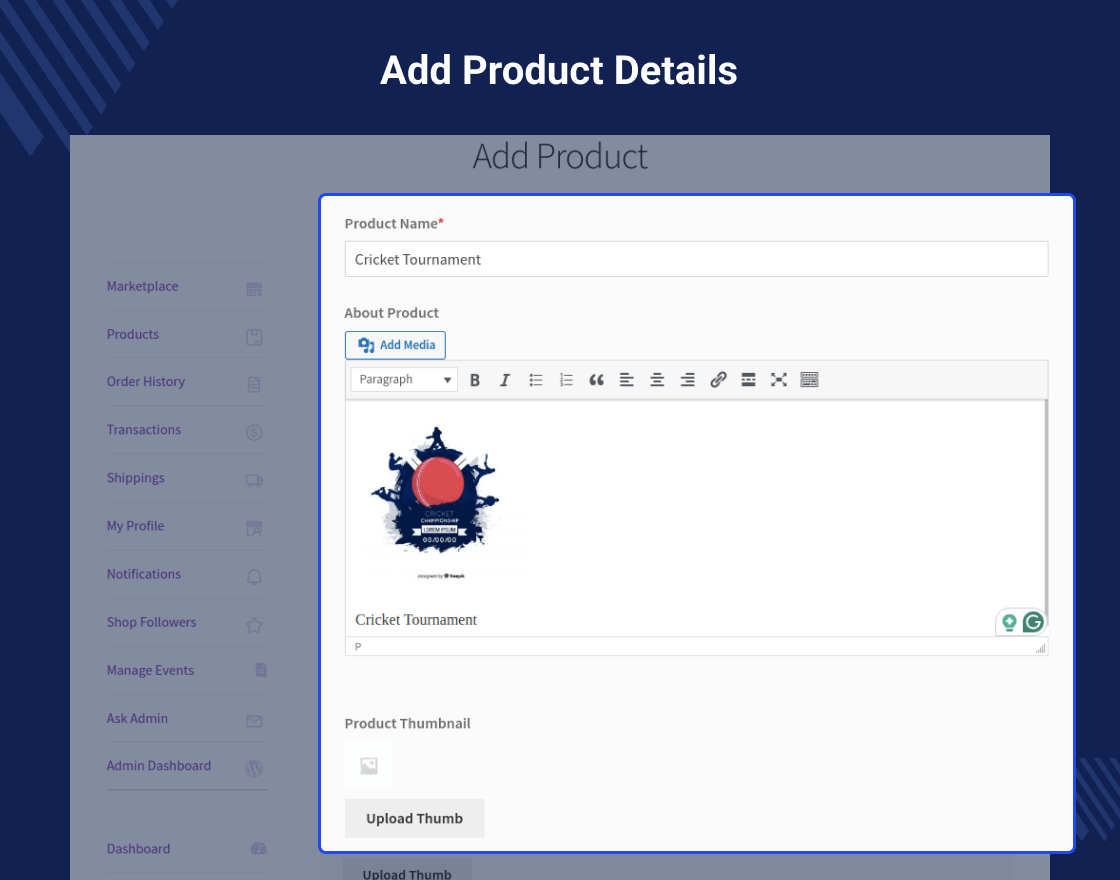Align text left
This screenshot has width=1120, height=880.
(626, 380)
